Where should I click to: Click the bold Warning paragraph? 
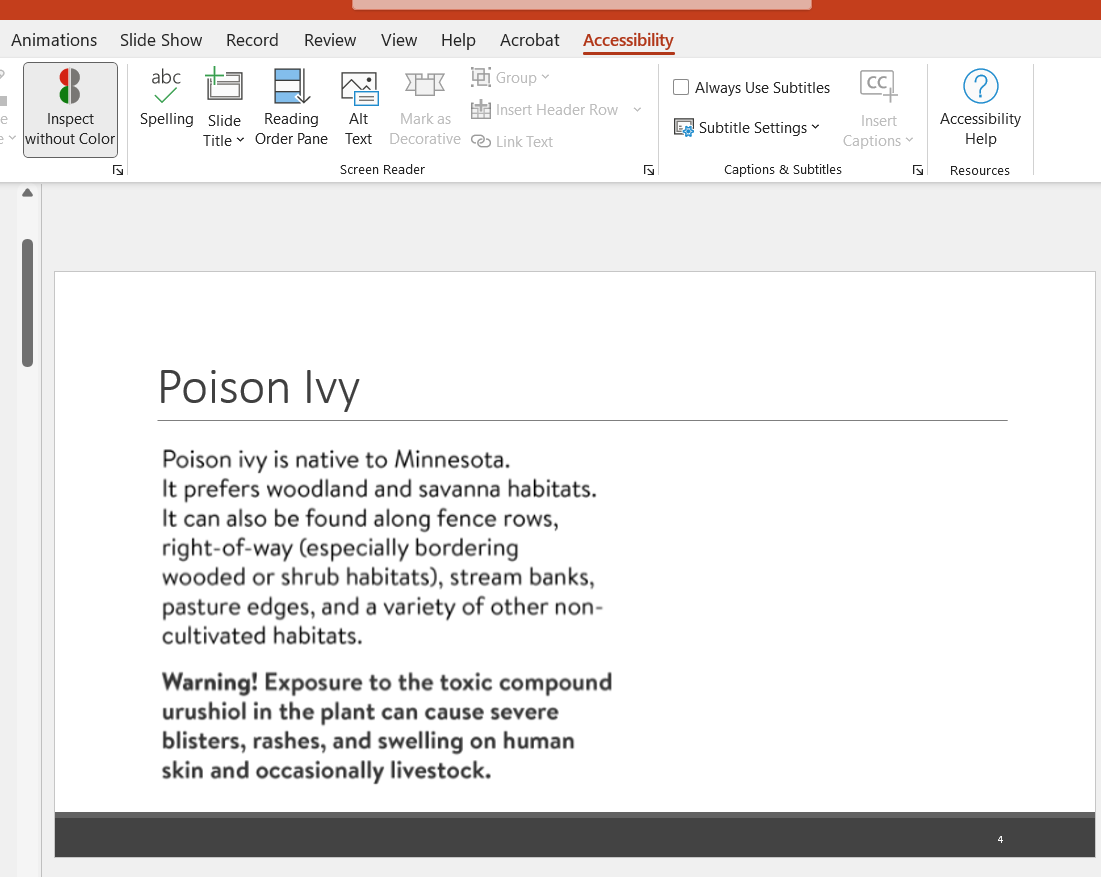click(x=387, y=726)
